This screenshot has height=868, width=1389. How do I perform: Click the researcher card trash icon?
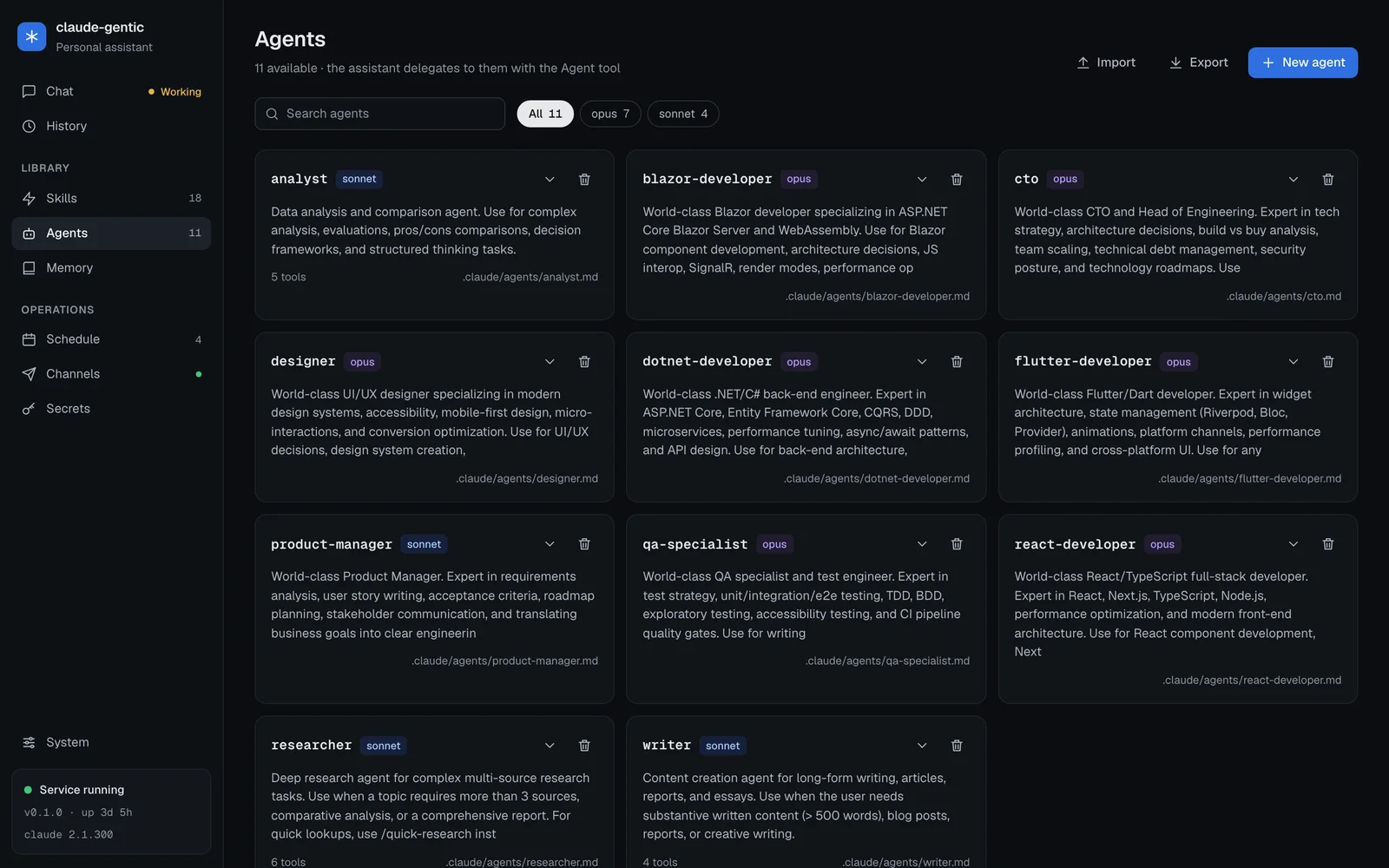tap(584, 746)
